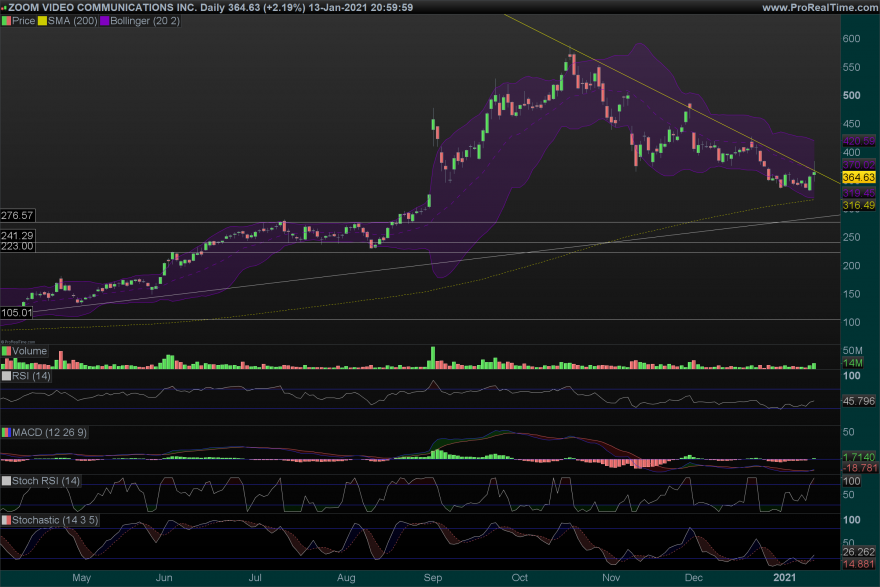Click the chart title ZOOM VIDEO COMMUNICATIONS INC.
Viewport: 880px width, 587px height.
click(102, 7)
